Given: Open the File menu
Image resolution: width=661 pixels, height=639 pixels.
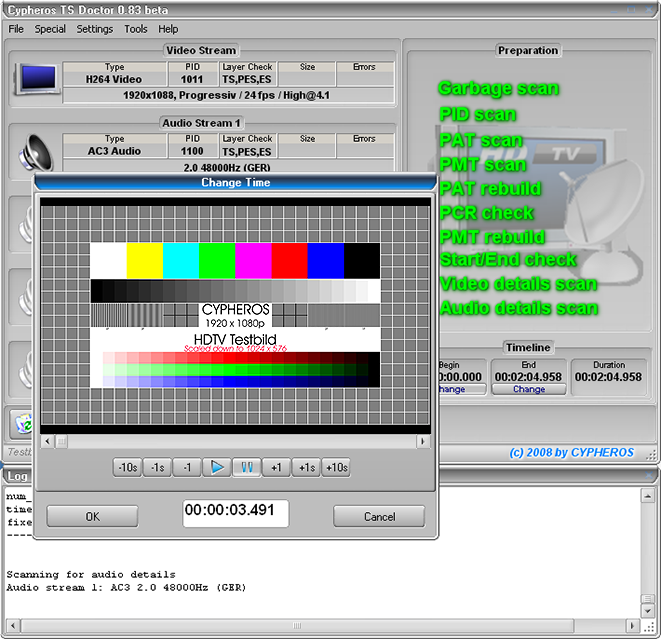Looking at the screenshot, I should click(x=16, y=29).
